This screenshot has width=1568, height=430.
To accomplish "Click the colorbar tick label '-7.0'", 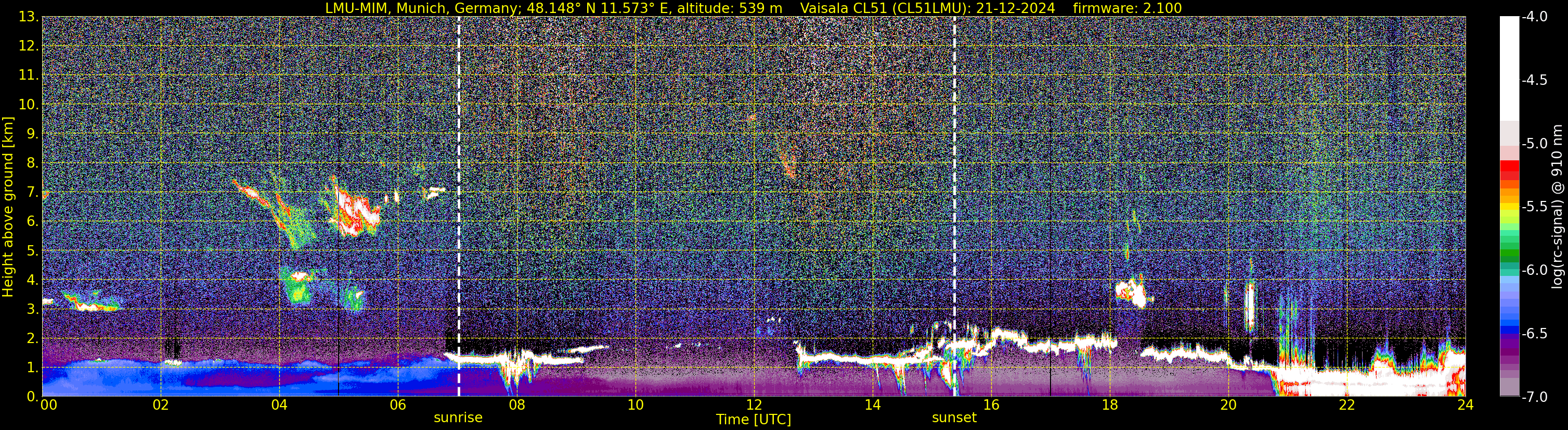I will 1534,397.
